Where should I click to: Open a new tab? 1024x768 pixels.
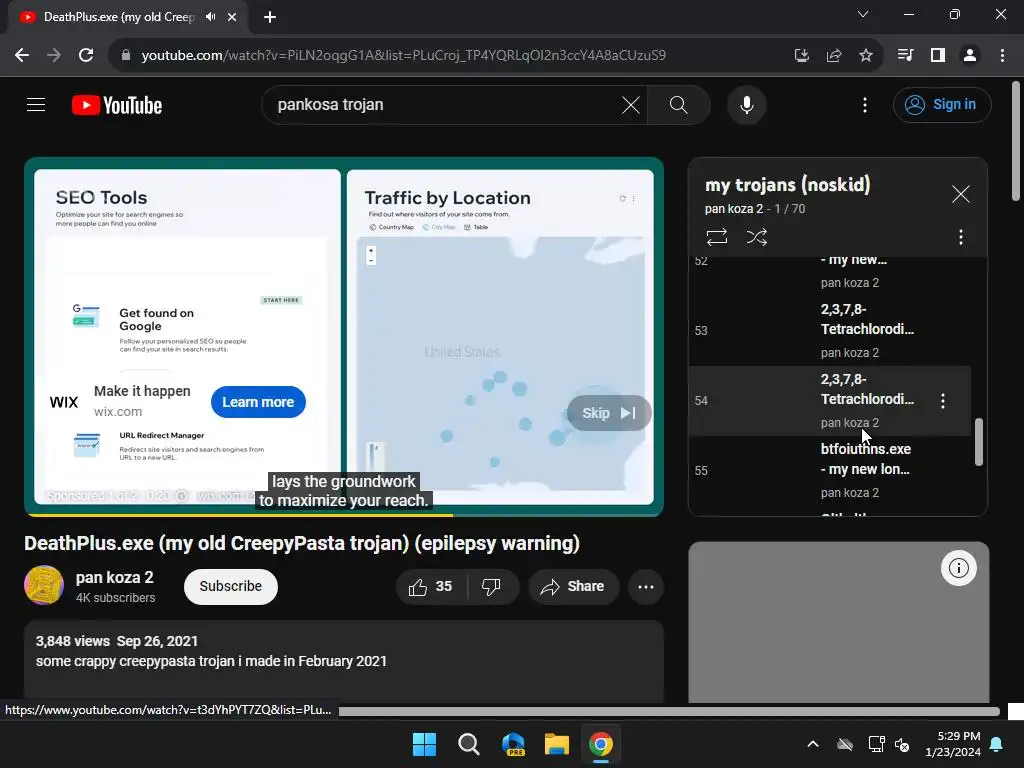pos(270,17)
